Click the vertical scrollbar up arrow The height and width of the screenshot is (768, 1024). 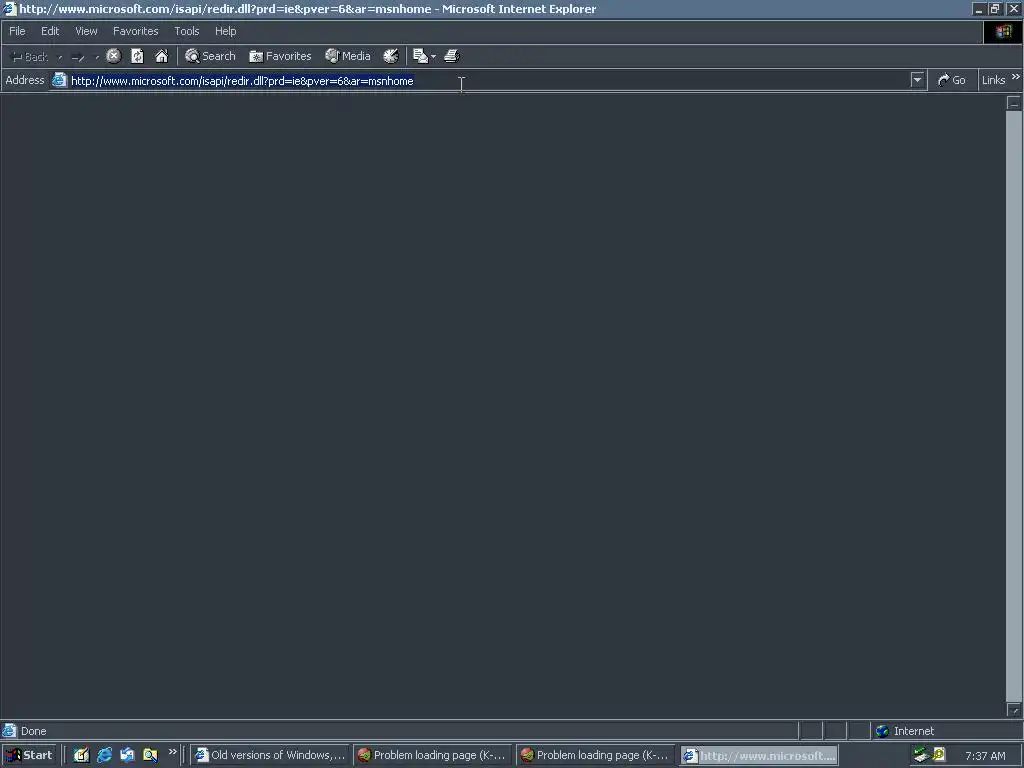point(1014,103)
